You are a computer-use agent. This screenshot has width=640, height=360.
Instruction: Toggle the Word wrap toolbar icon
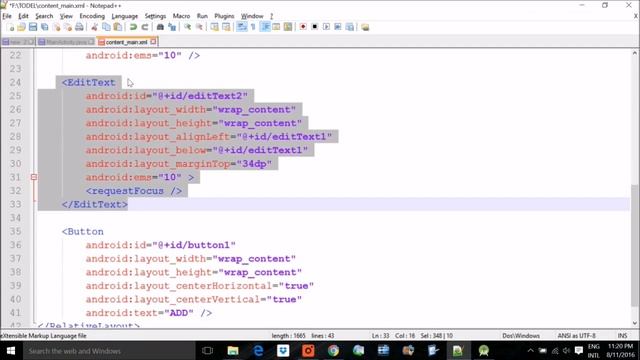pos(242,27)
